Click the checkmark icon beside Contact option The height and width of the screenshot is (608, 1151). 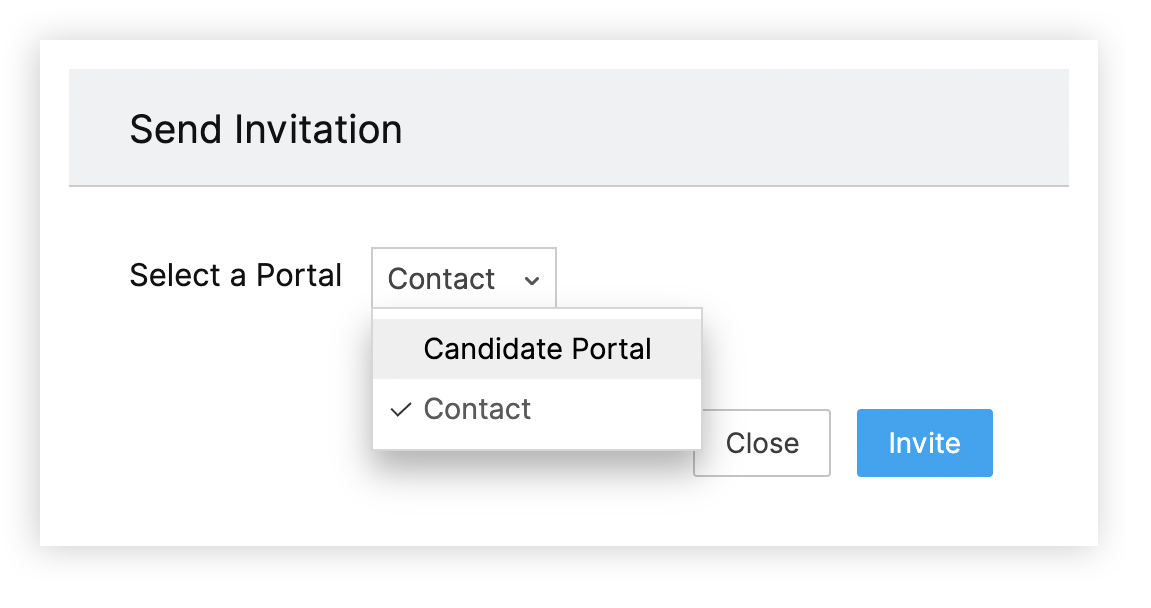tap(401, 410)
